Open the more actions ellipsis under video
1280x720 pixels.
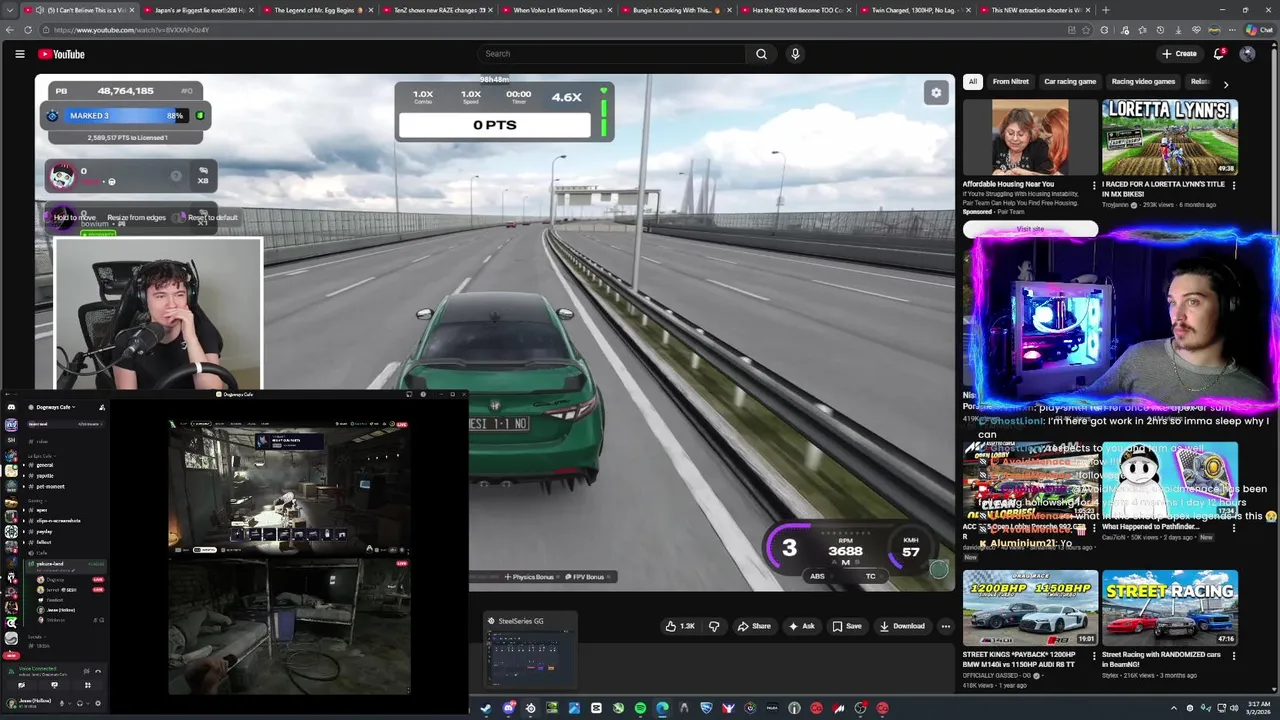(x=945, y=626)
